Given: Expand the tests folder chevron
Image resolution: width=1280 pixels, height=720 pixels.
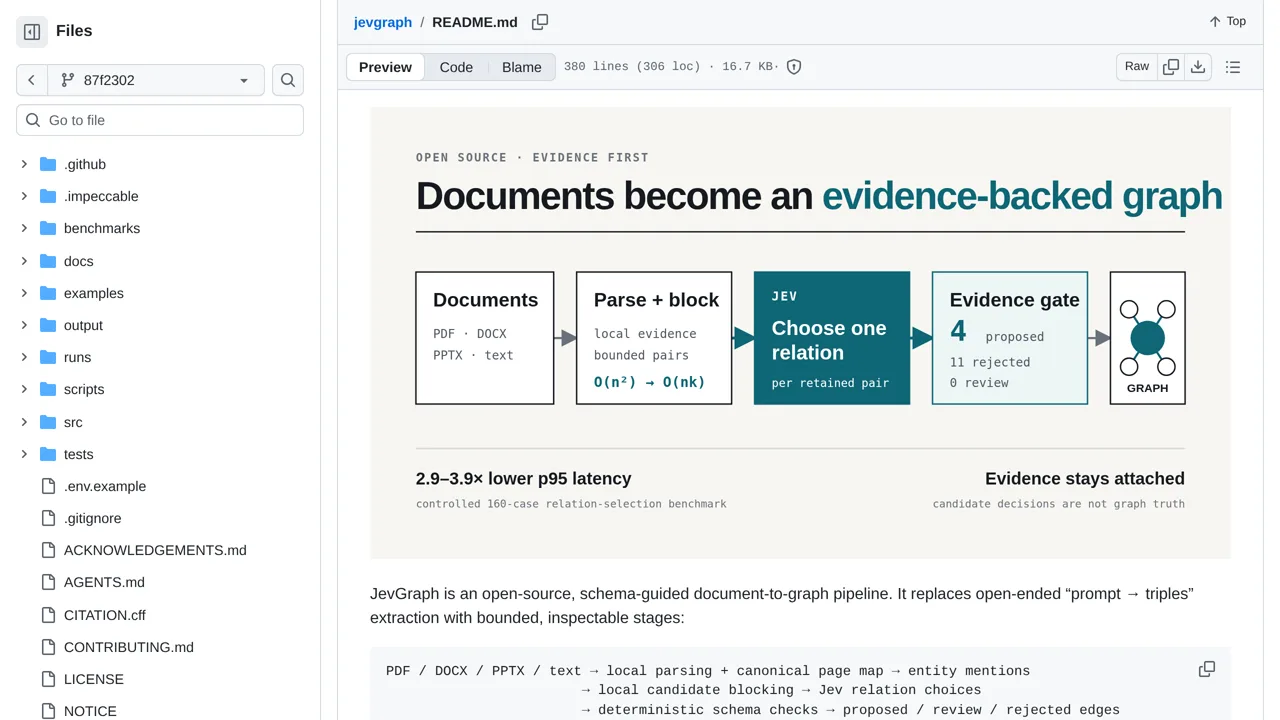Looking at the screenshot, I should point(24,454).
